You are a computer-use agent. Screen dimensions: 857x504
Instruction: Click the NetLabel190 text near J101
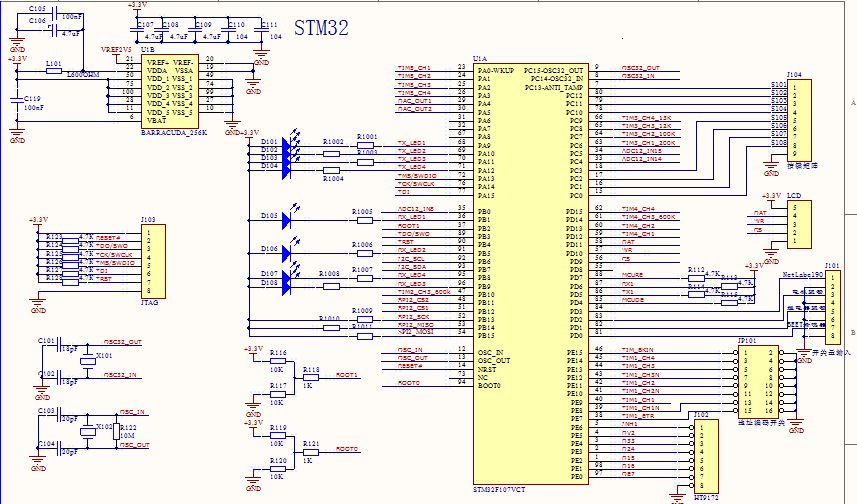coord(803,274)
